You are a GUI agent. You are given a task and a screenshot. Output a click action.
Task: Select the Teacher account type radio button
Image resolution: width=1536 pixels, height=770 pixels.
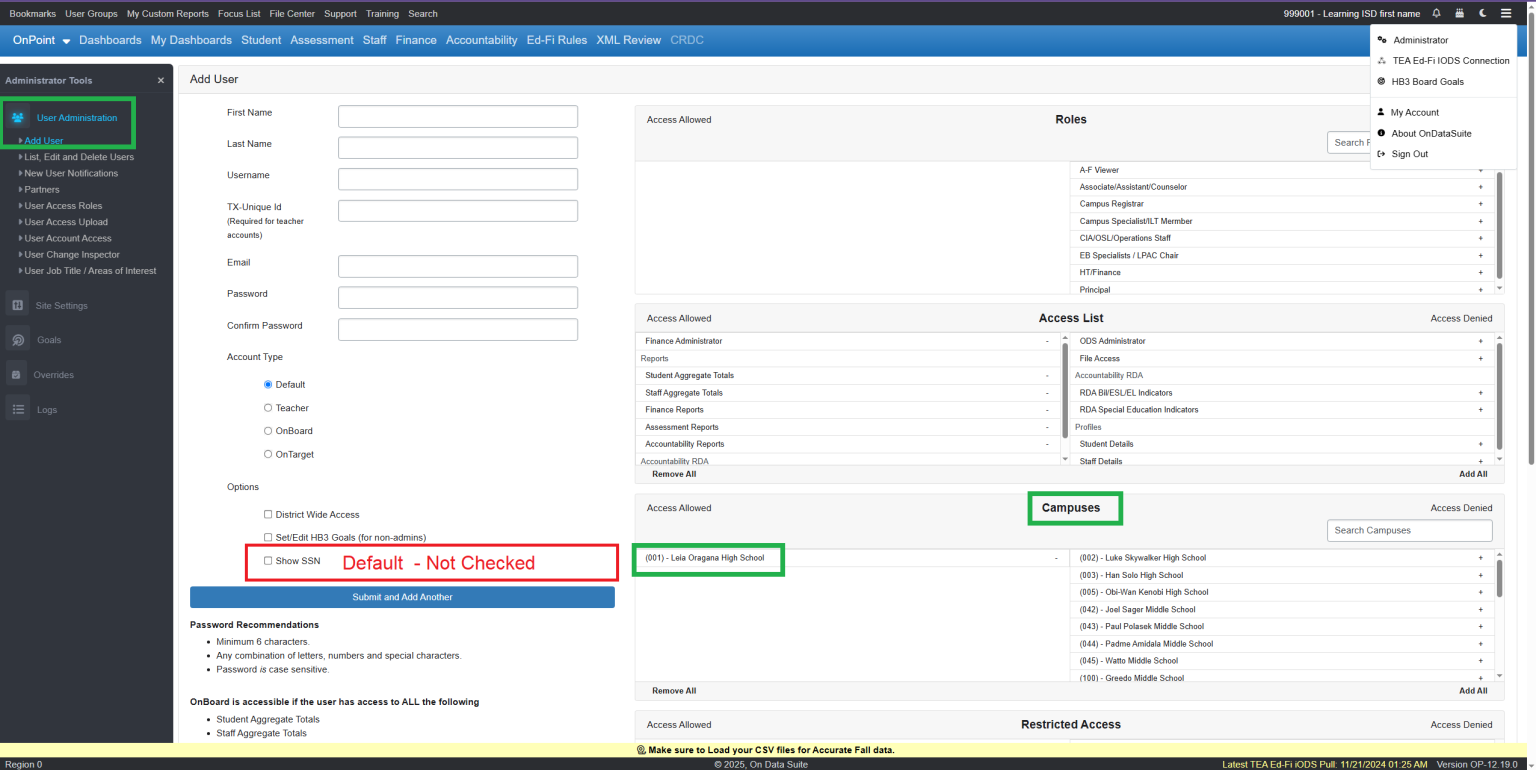(268, 408)
